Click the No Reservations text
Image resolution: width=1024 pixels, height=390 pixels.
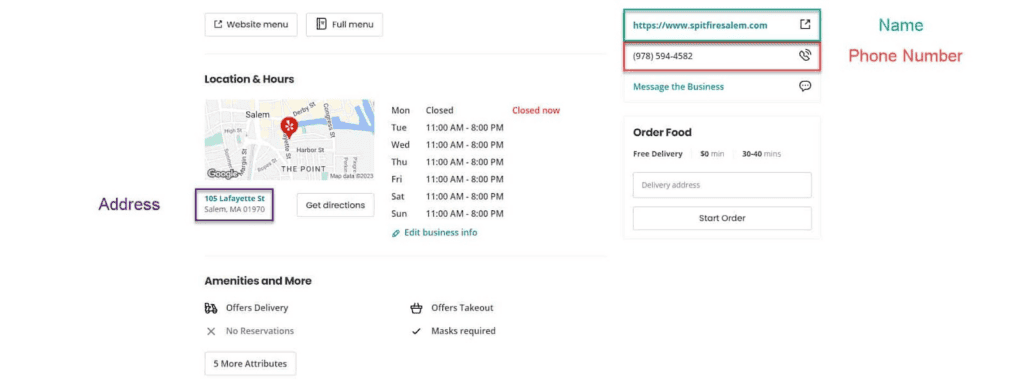point(260,331)
